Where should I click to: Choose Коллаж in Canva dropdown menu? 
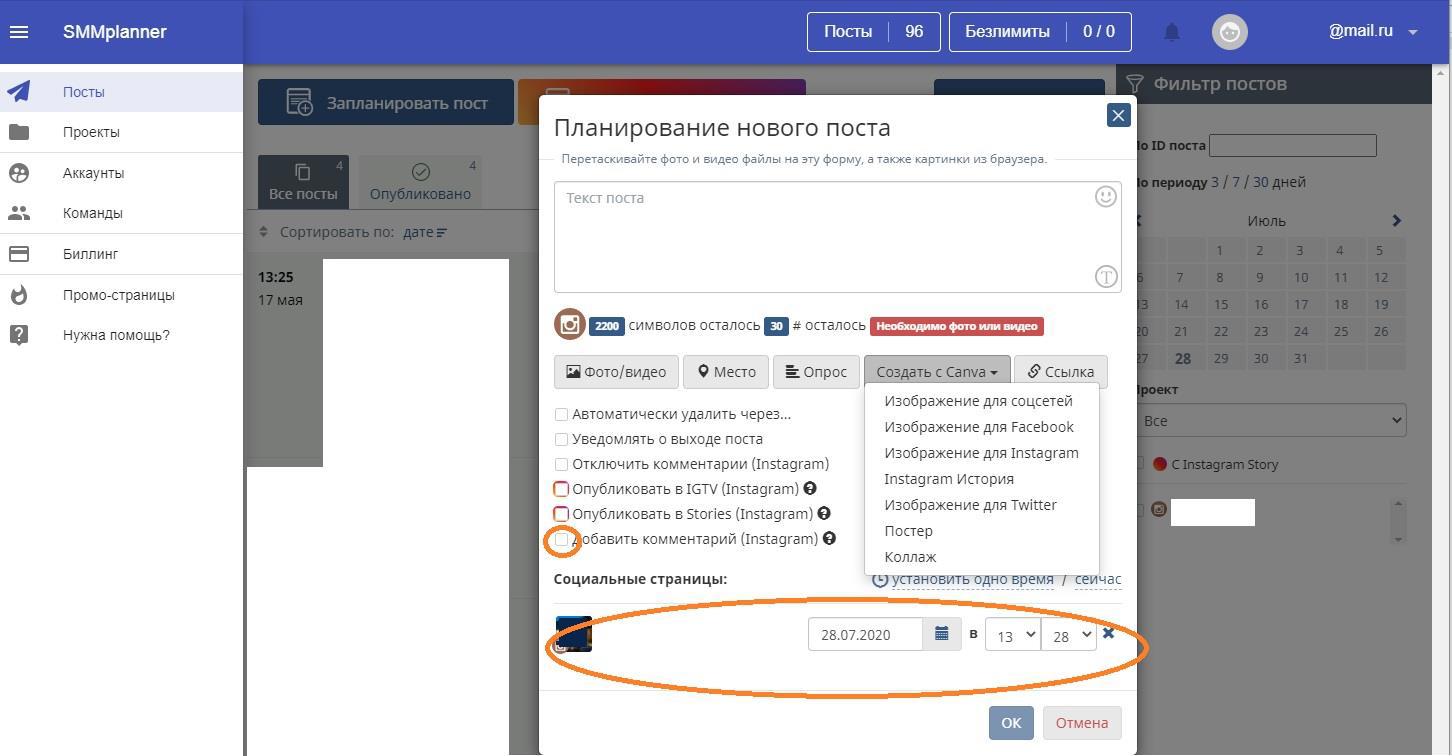click(x=910, y=557)
